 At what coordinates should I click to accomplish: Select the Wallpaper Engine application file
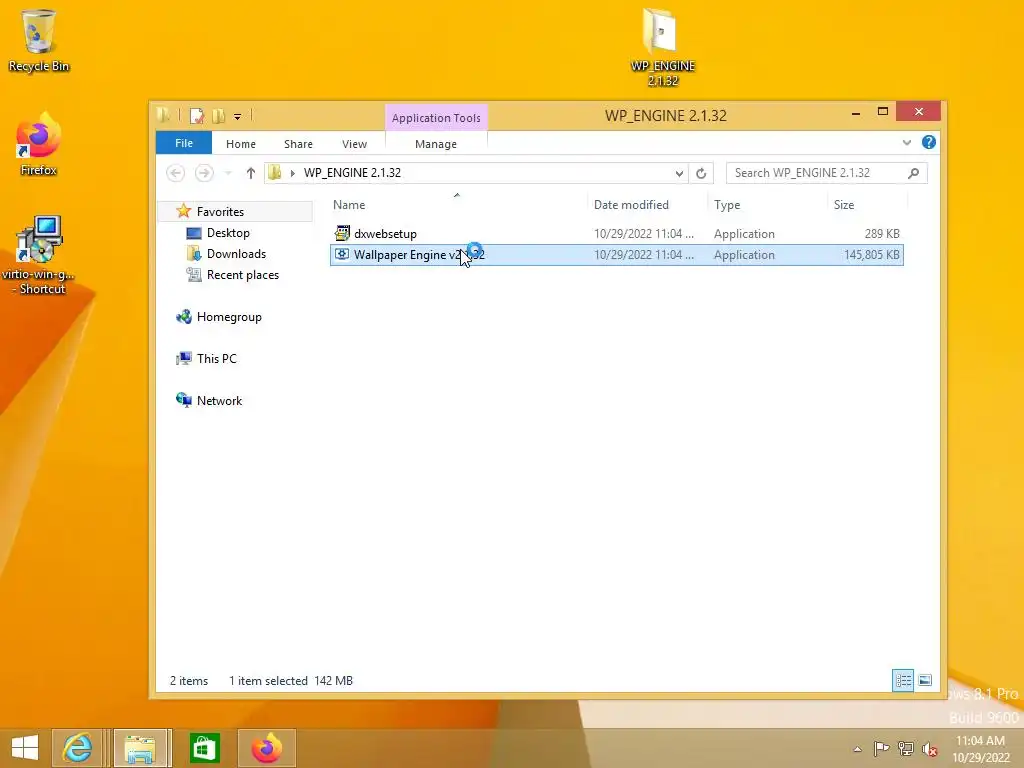click(616, 255)
